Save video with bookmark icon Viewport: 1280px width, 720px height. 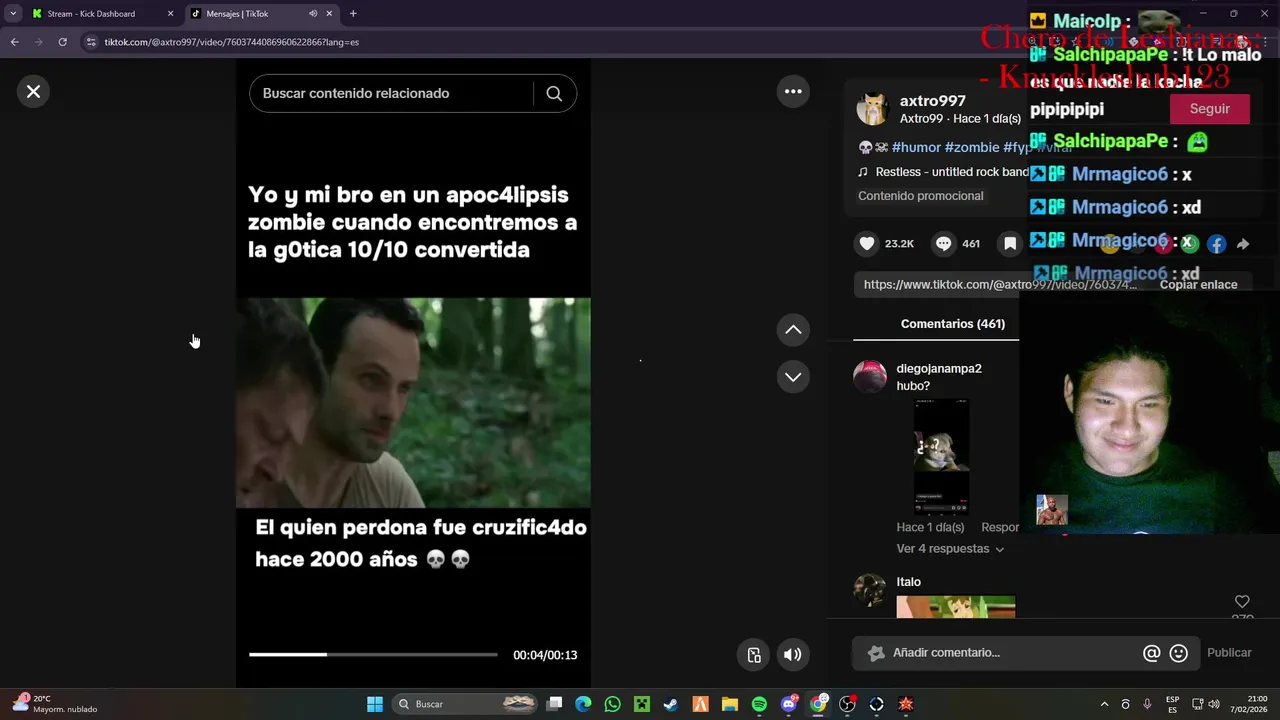(1010, 243)
